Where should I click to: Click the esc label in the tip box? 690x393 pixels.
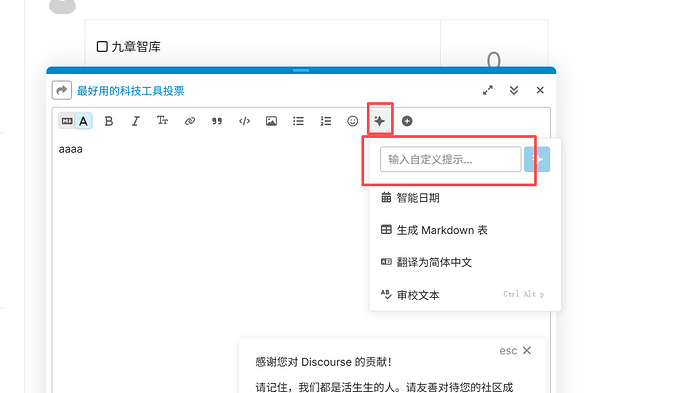click(x=508, y=351)
